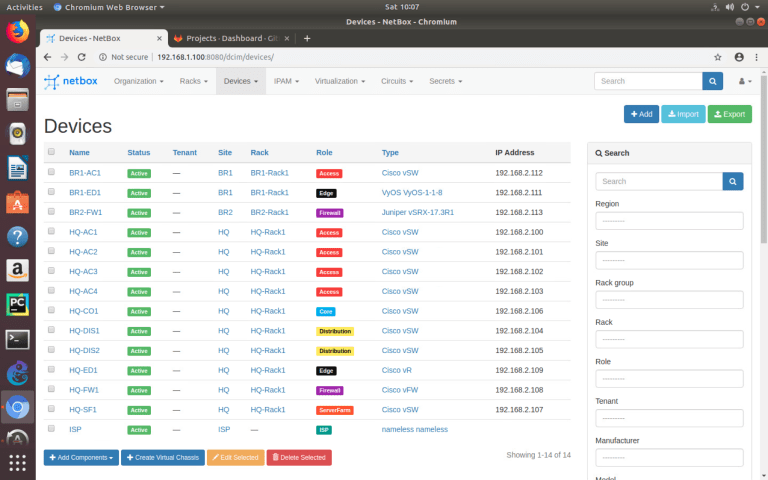This screenshot has width=768, height=480.
Task: Select the BR2-FW1 row checkbox
Action: click(x=51, y=212)
